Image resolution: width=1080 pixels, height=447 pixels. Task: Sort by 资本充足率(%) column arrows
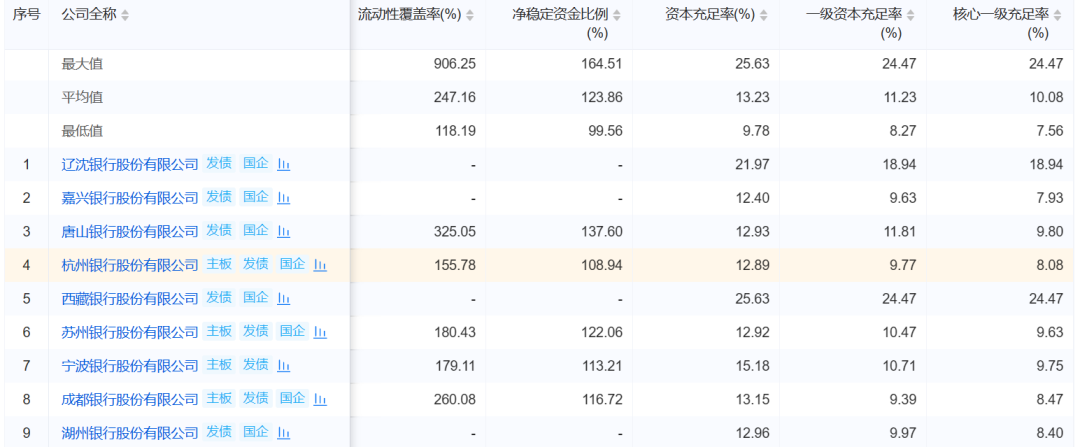coord(764,15)
